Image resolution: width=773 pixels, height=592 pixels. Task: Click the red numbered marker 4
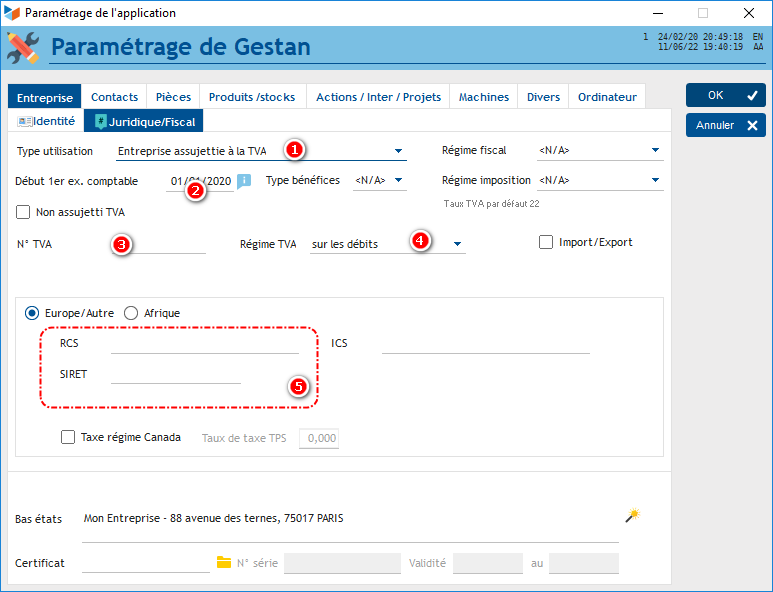(421, 242)
